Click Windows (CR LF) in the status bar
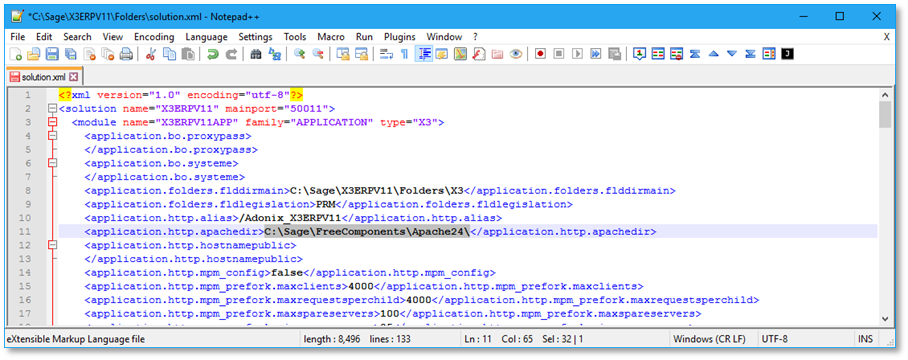 point(709,339)
